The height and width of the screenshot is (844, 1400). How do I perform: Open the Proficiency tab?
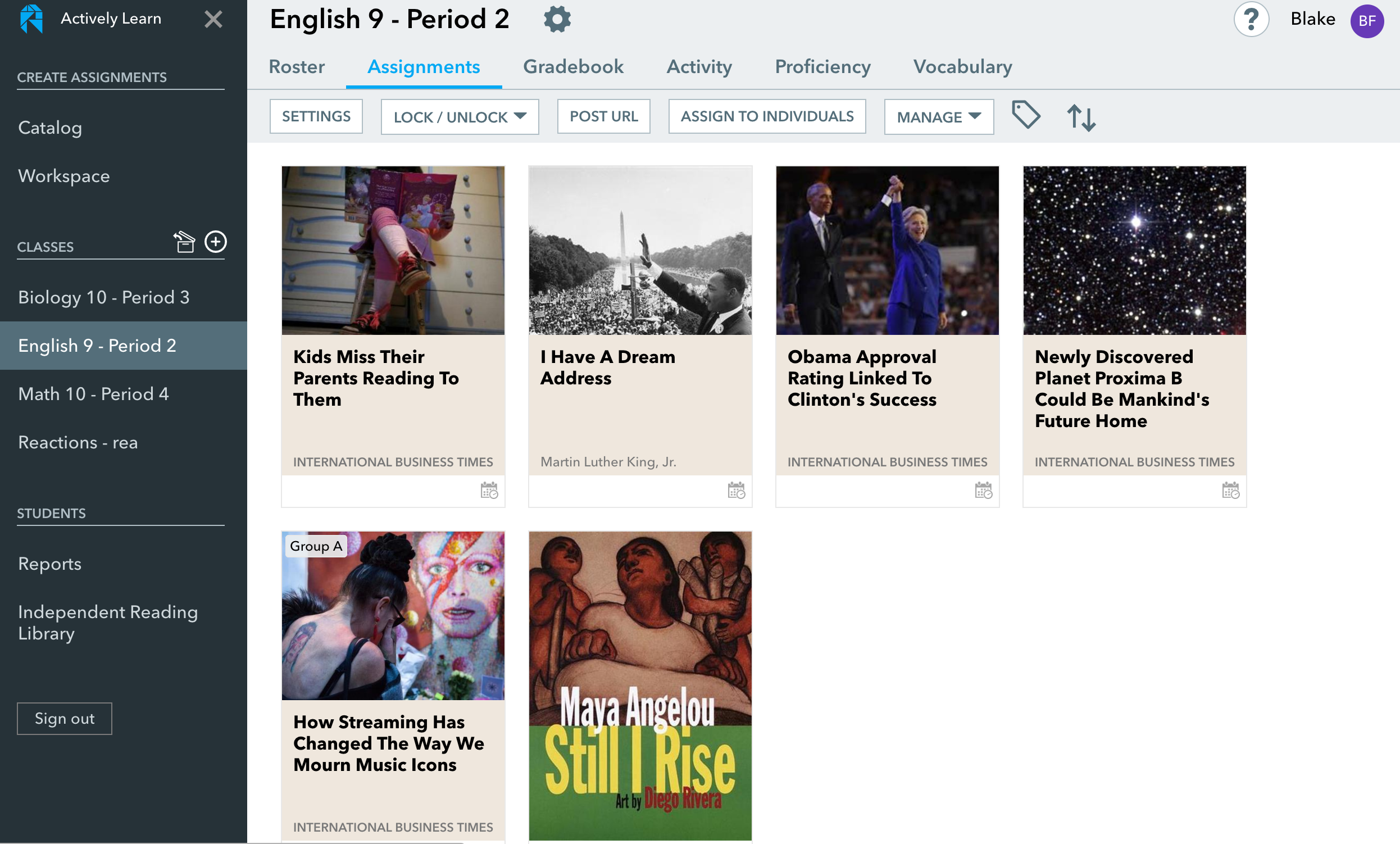pos(822,66)
